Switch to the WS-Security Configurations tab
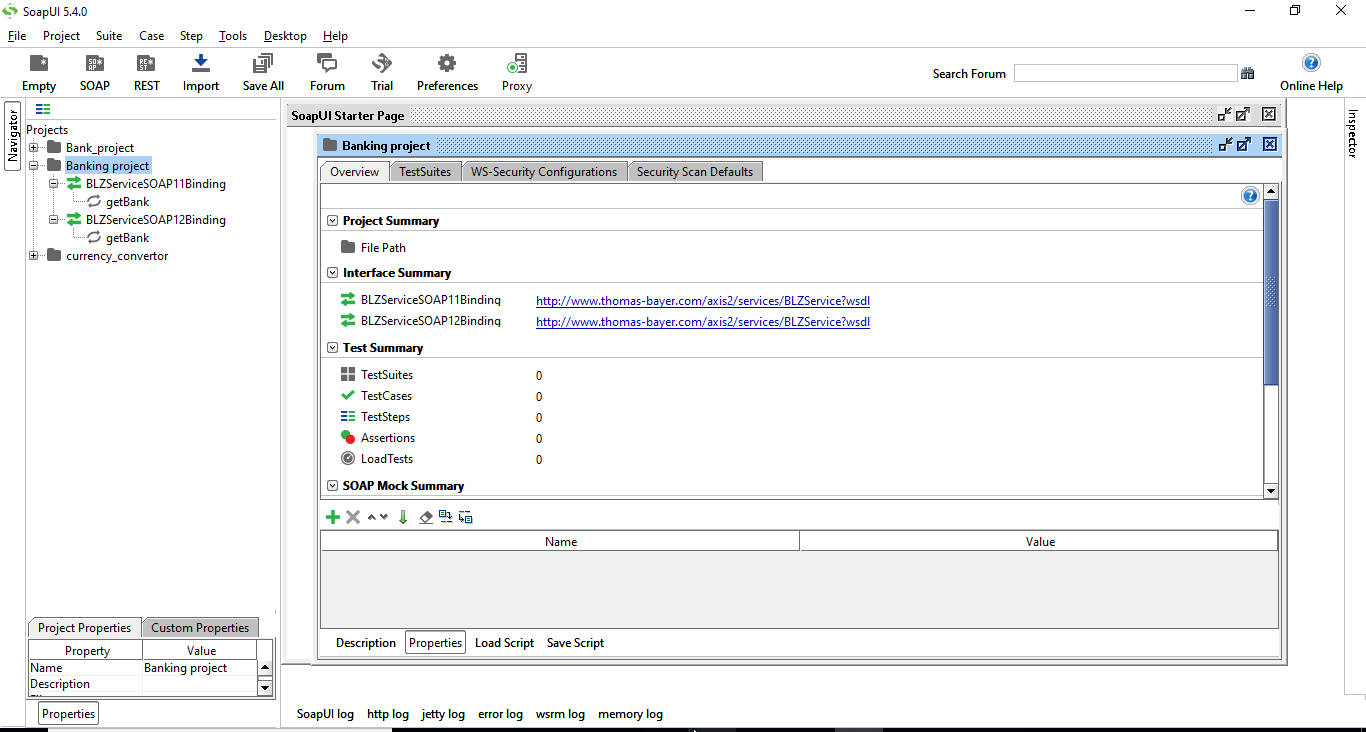The width and height of the screenshot is (1366, 732). [x=544, y=171]
